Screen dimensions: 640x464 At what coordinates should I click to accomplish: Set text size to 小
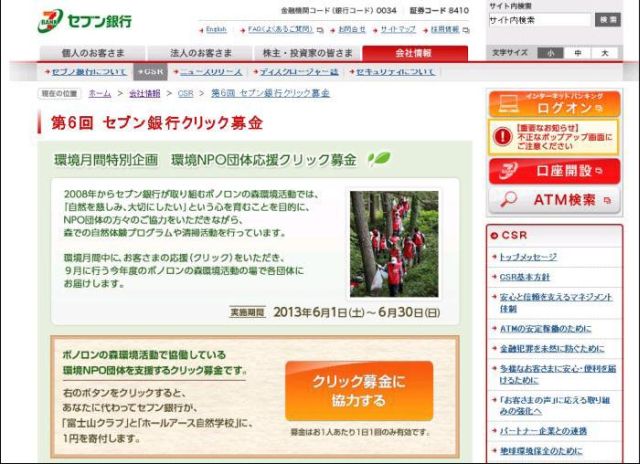[550, 53]
